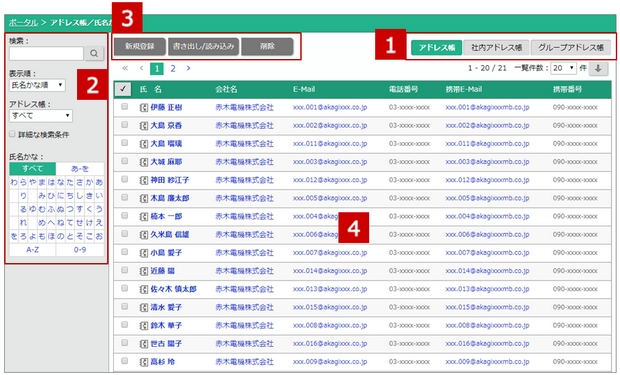620x375 pixels.
Task: Select the あ-を kana filter tab
Action: coord(80,169)
